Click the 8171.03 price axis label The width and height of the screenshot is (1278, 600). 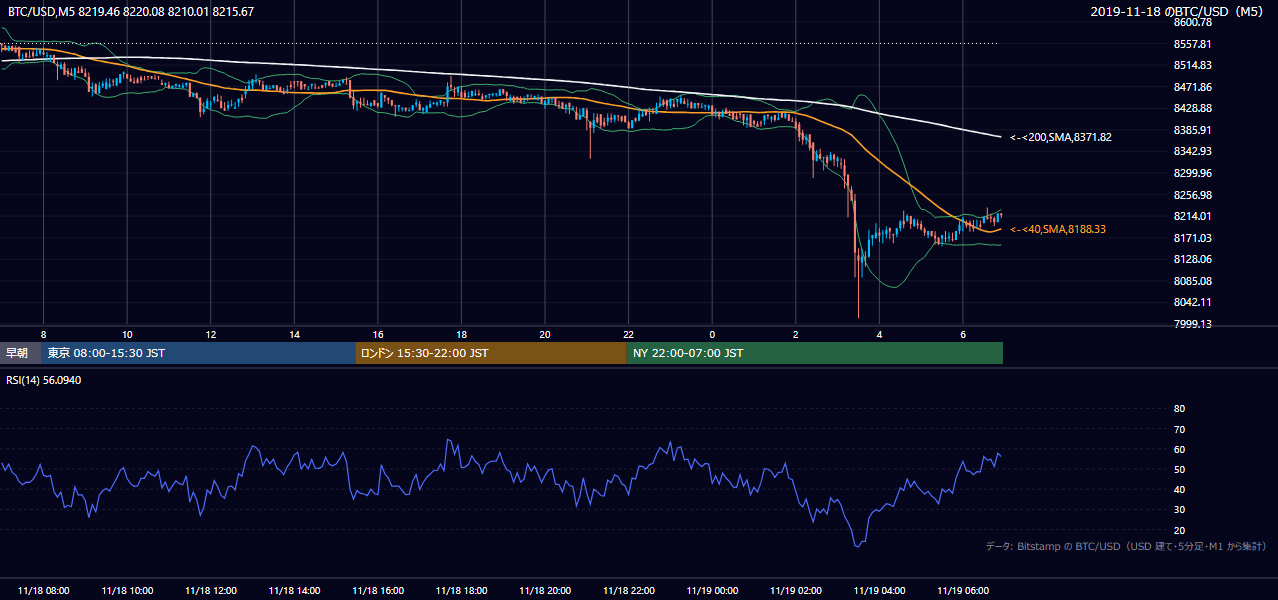click(x=1192, y=238)
